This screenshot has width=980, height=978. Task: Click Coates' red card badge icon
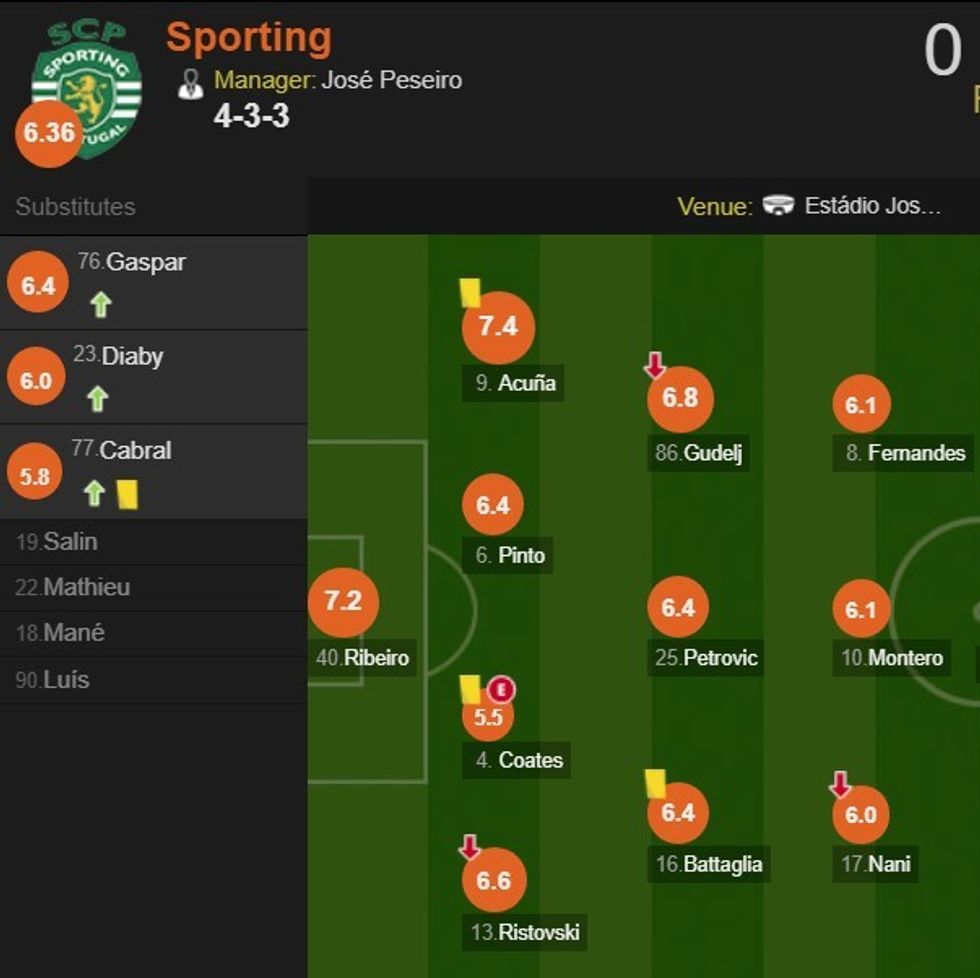point(502,689)
